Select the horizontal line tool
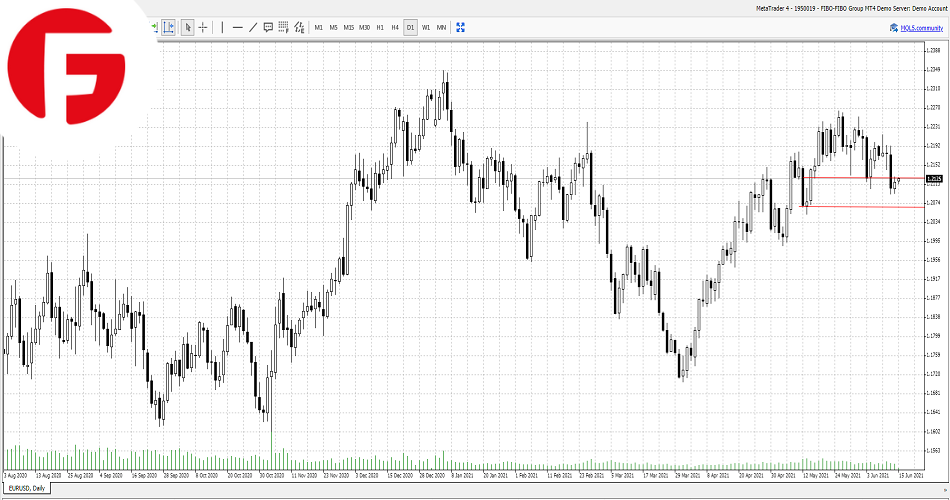Screen dimensions: 950x500 [x=237, y=27]
